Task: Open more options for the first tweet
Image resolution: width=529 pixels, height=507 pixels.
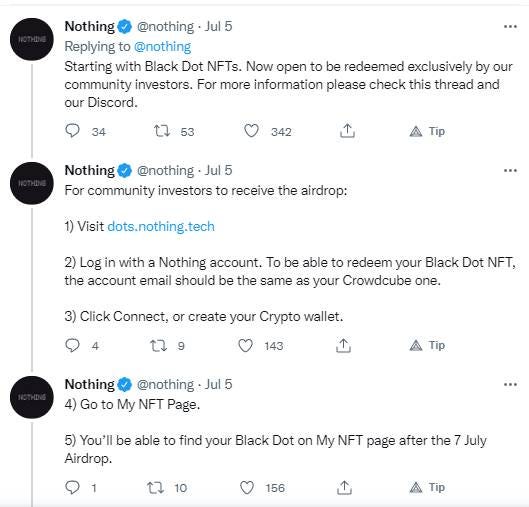Action: click(x=510, y=26)
